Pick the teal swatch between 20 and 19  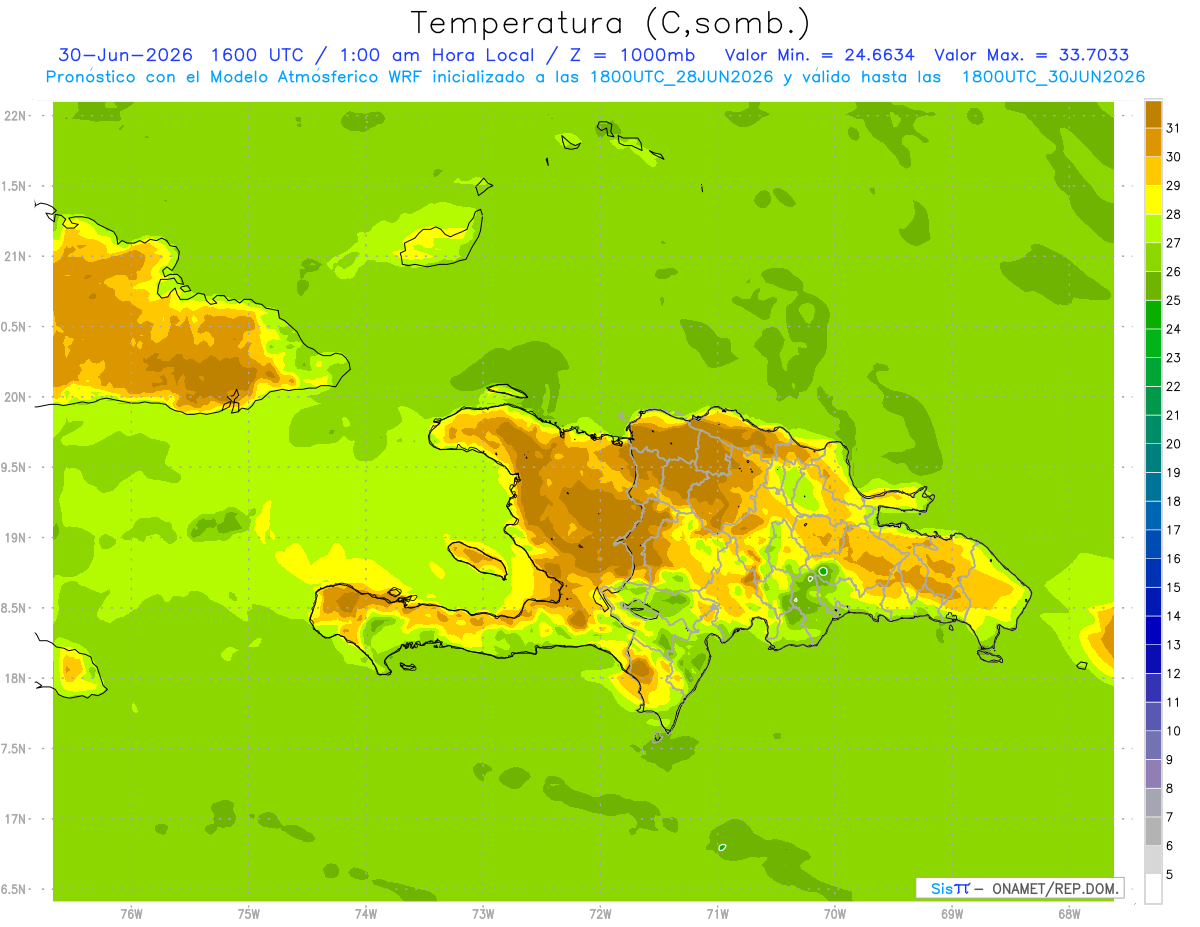point(1153,458)
